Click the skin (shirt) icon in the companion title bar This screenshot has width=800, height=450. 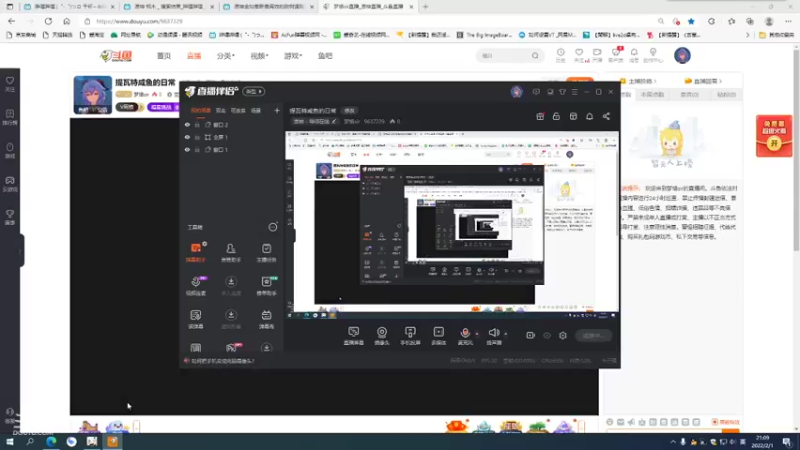tap(562, 92)
